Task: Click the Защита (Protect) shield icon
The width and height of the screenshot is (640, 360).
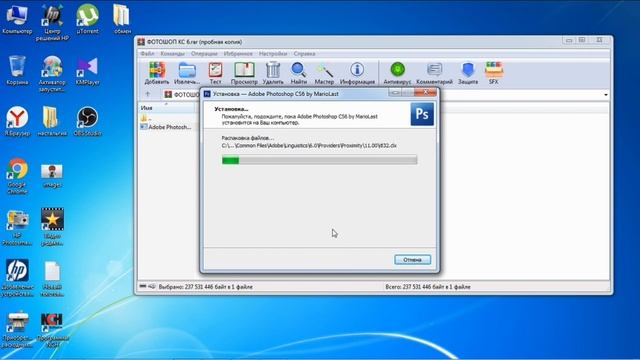Action: 468,73
